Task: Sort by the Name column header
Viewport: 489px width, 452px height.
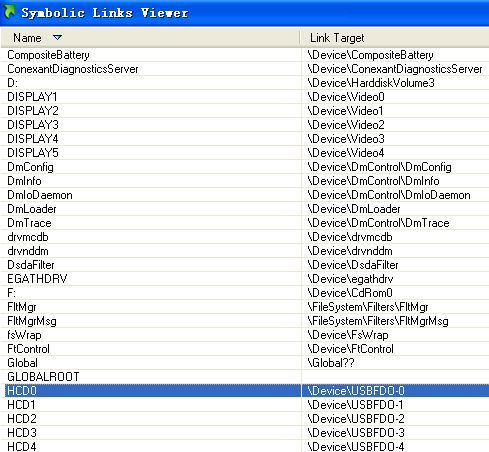Action: point(150,38)
